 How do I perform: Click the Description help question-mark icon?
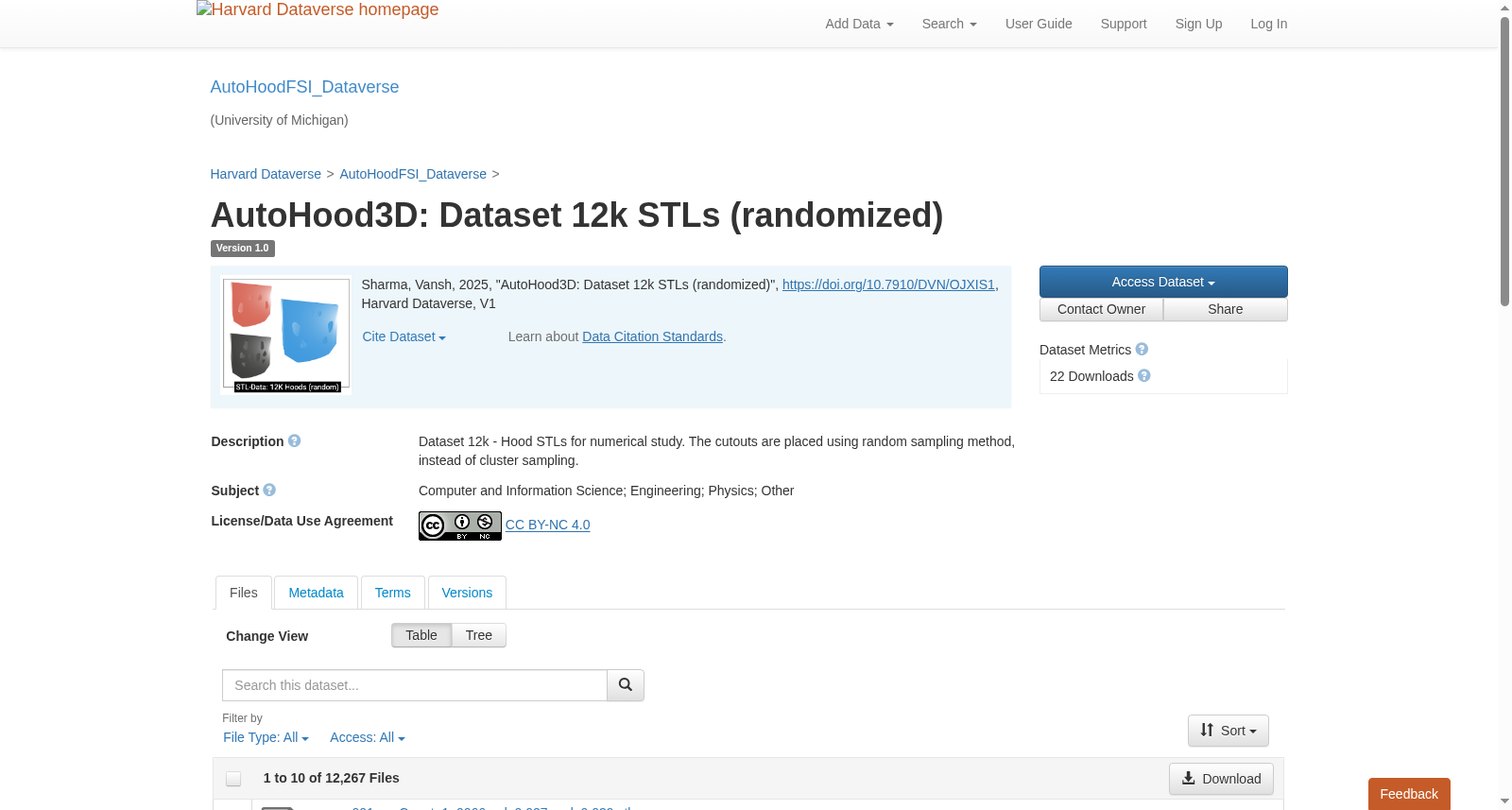(295, 441)
